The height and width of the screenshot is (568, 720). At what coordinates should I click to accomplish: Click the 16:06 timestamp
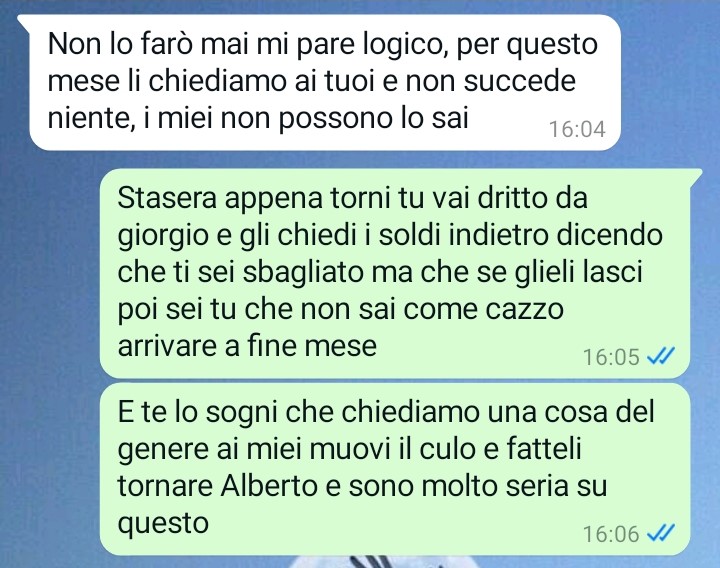(611, 534)
